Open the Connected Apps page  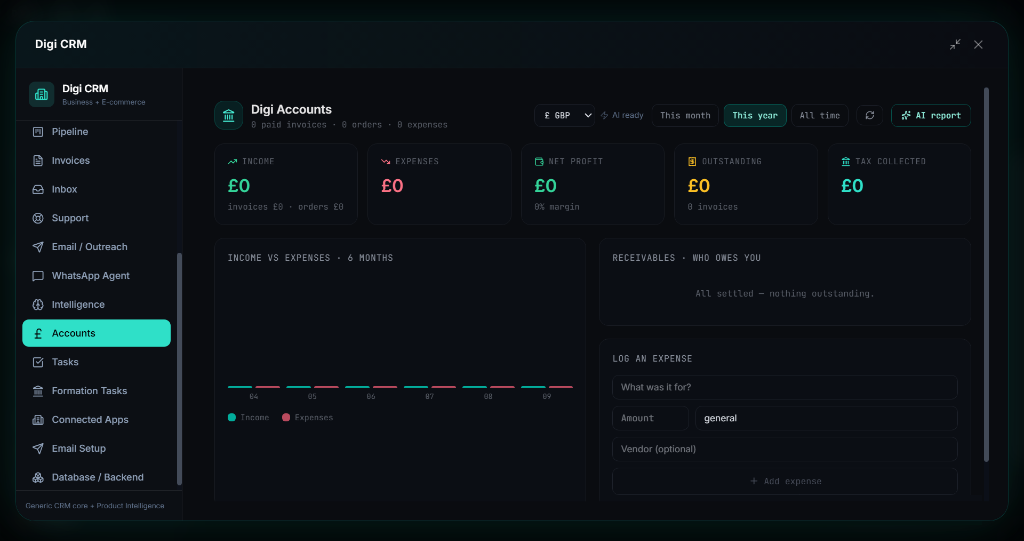97,419
